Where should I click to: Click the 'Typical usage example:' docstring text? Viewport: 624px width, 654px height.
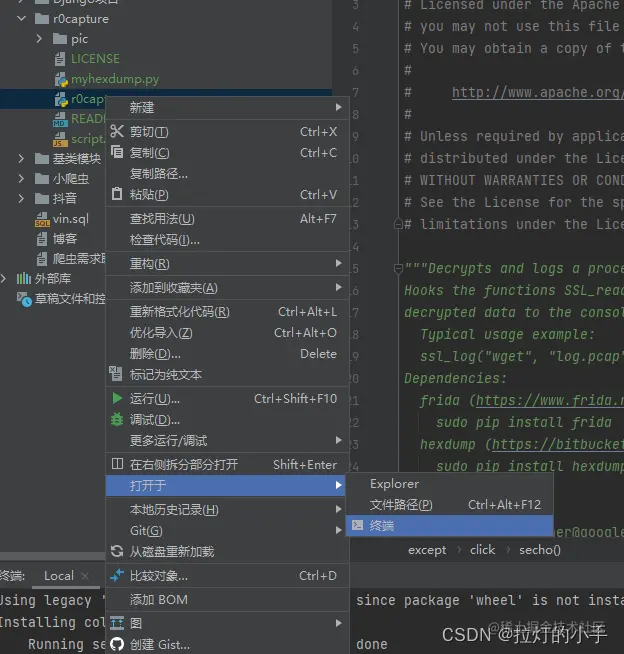pos(507,335)
